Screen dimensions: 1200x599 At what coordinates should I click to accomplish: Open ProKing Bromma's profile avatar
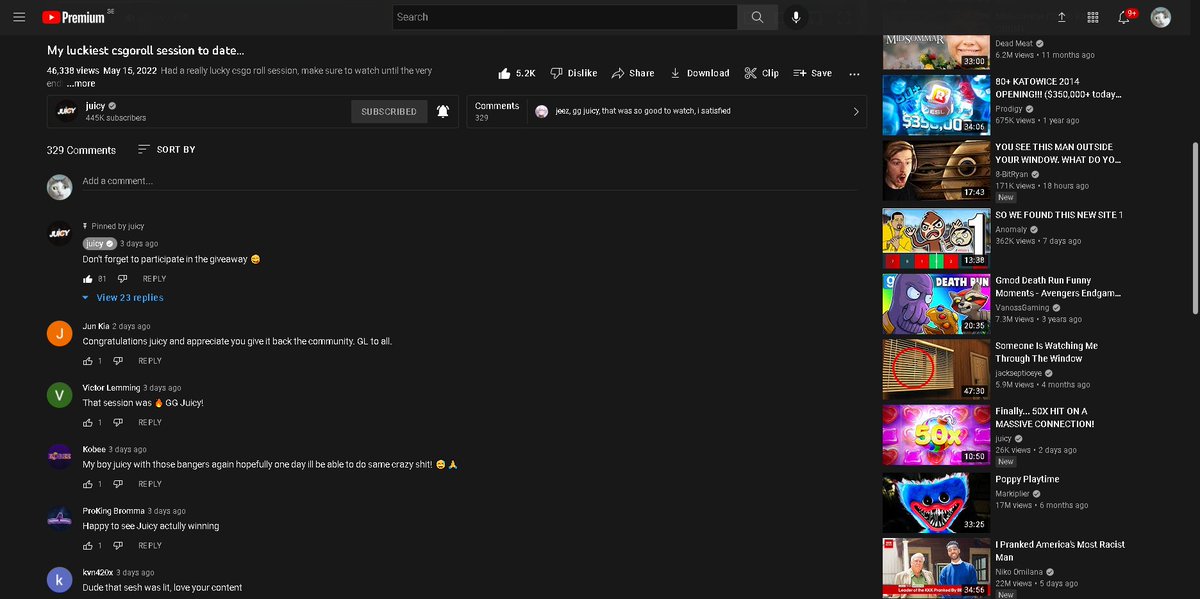(60, 518)
